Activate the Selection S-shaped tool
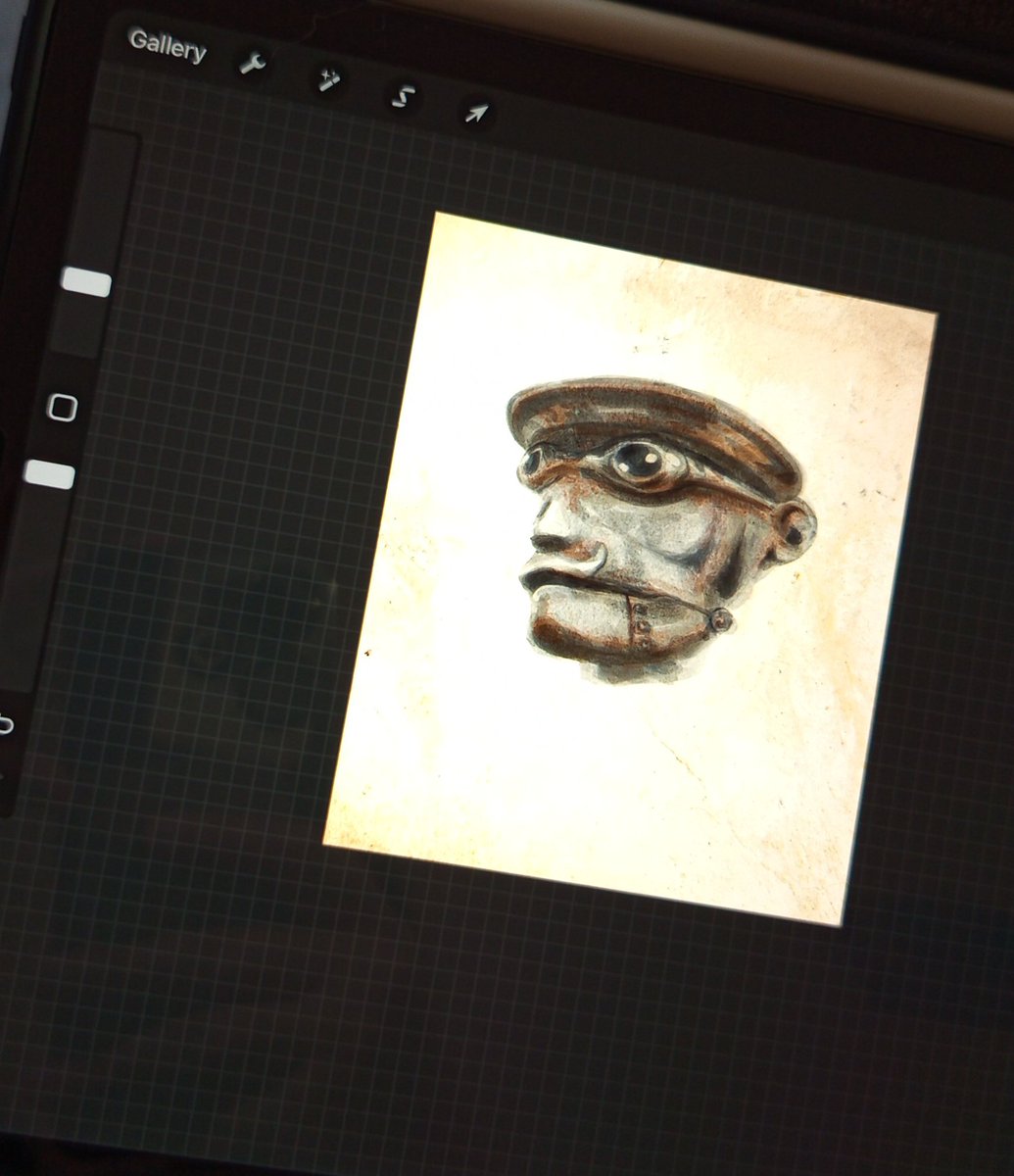This screenshot has height=1176, width=1014. tap(403, 97)
